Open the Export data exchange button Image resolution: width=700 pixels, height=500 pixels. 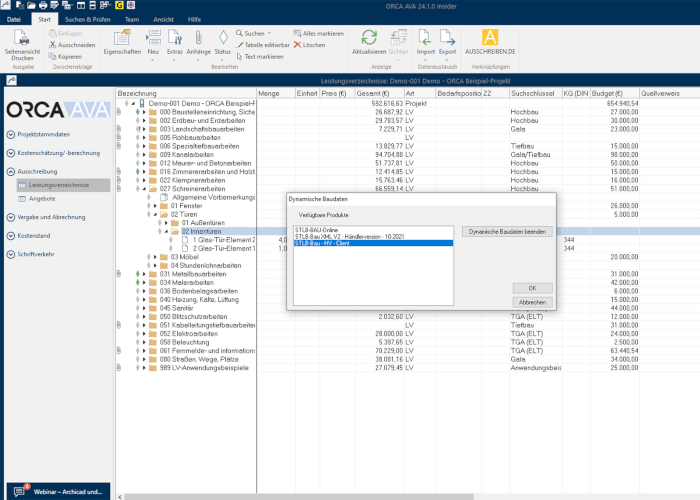coord(447,45)
